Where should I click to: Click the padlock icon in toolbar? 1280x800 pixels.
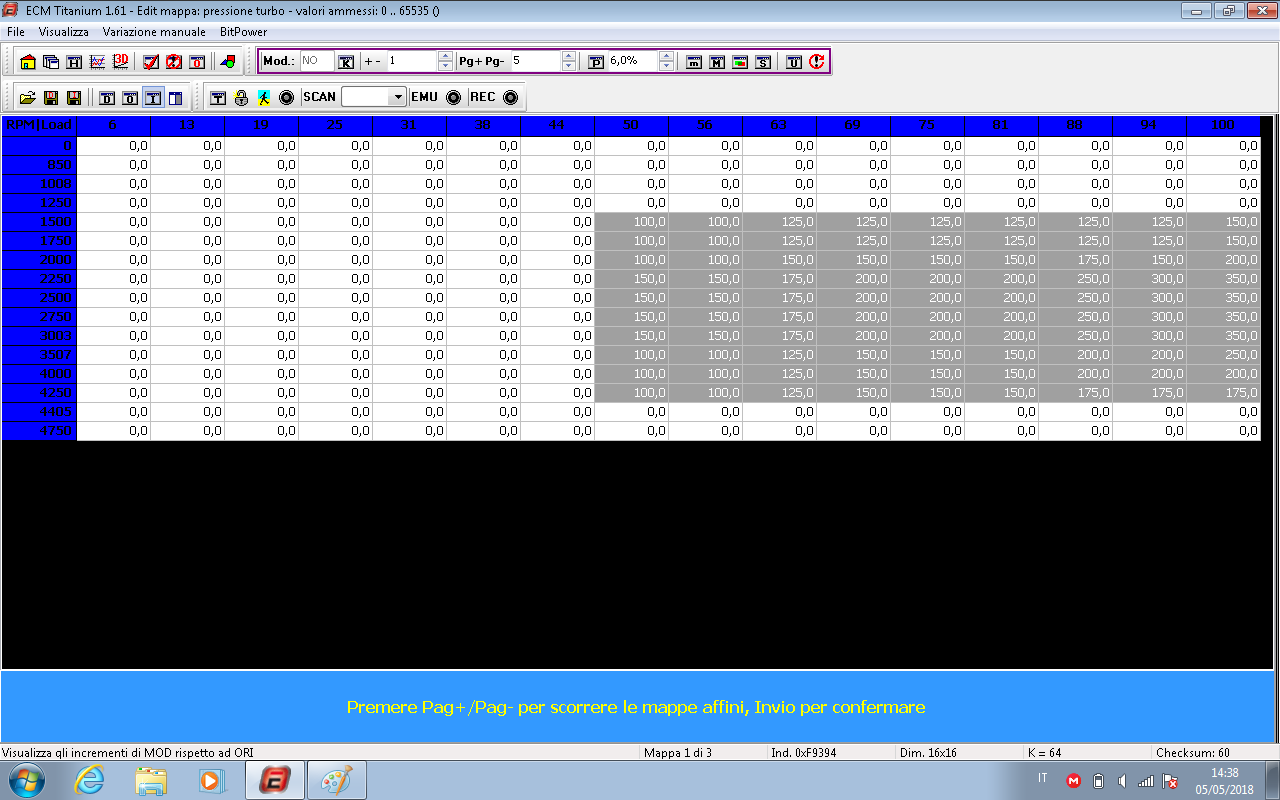pyautogui.click(x=241, y=98)
